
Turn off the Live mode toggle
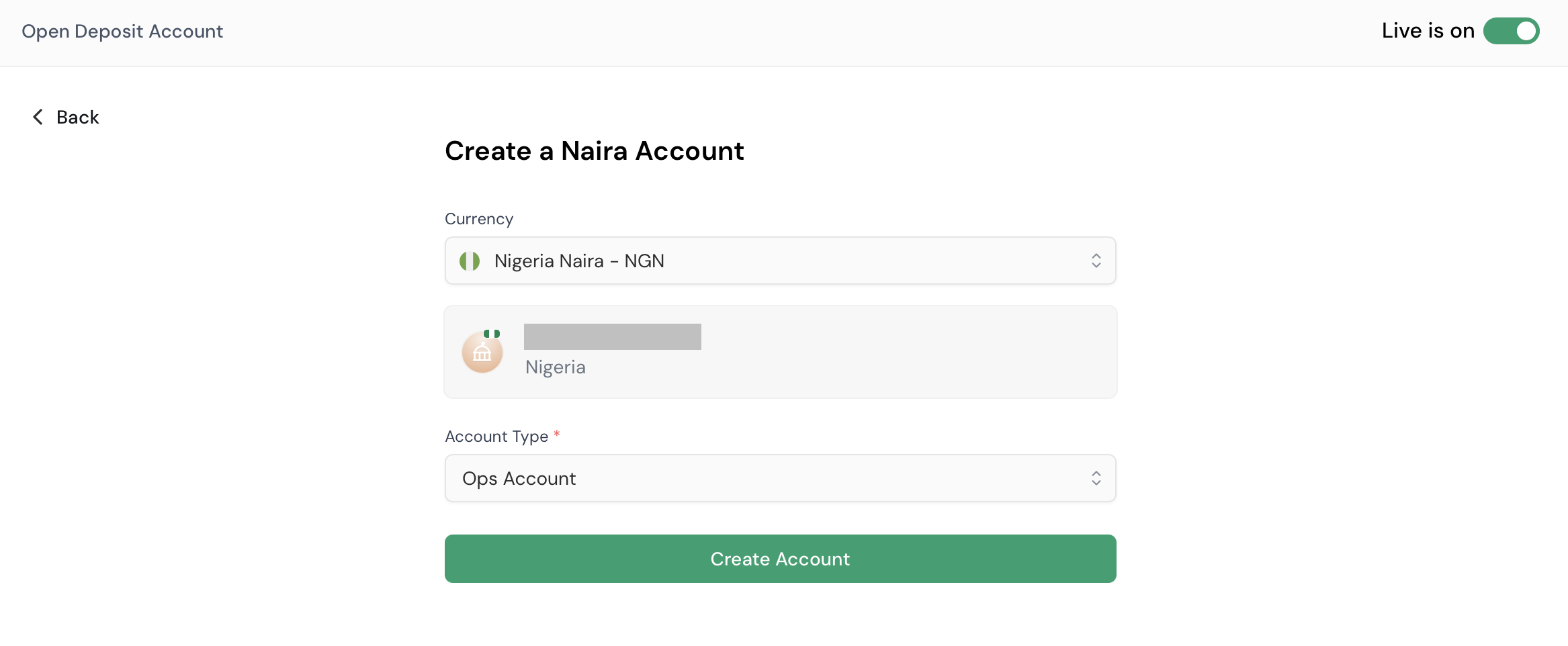pyautogui.click(x=1511, y=31)
